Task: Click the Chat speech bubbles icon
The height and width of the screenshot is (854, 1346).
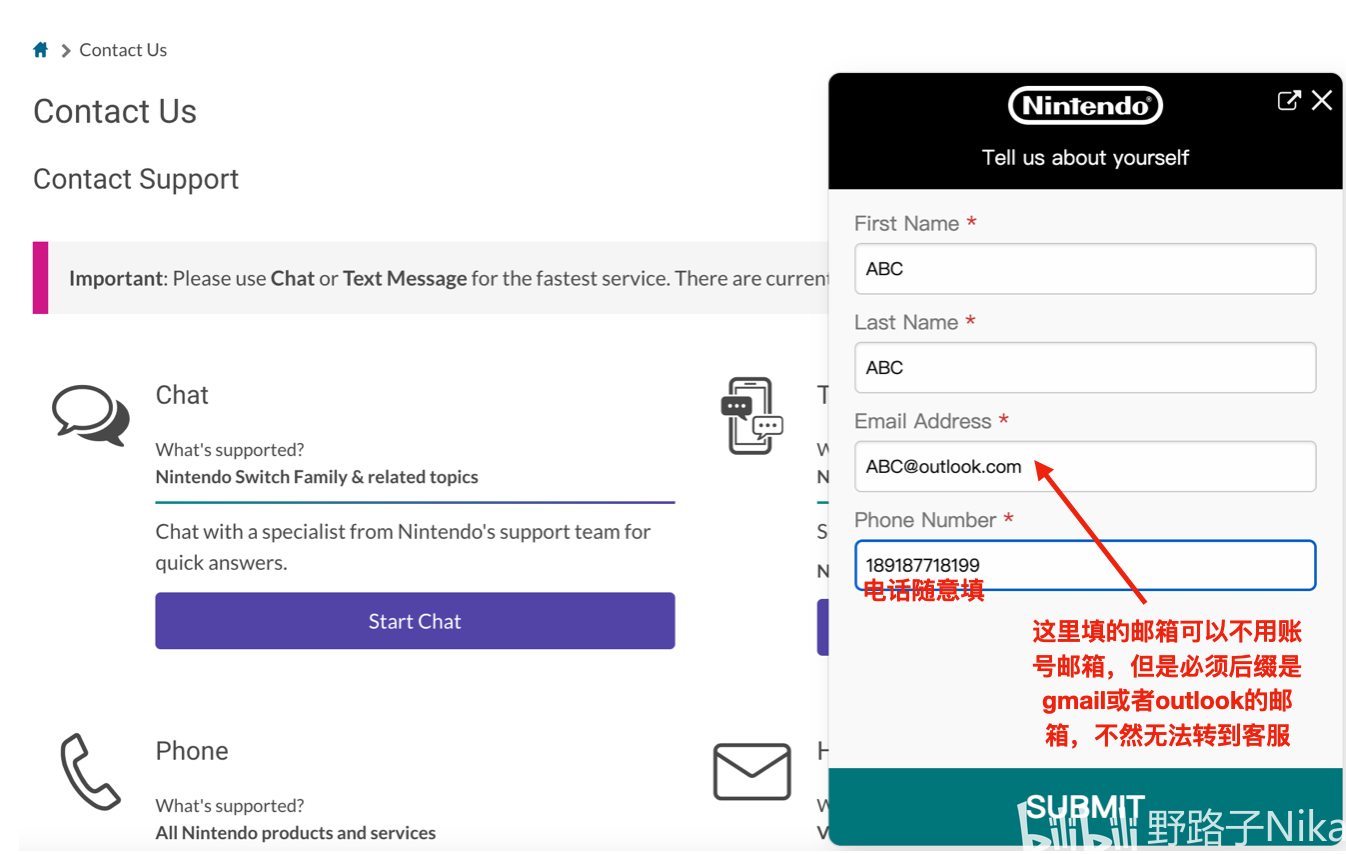Action: [x=91, y=415]
